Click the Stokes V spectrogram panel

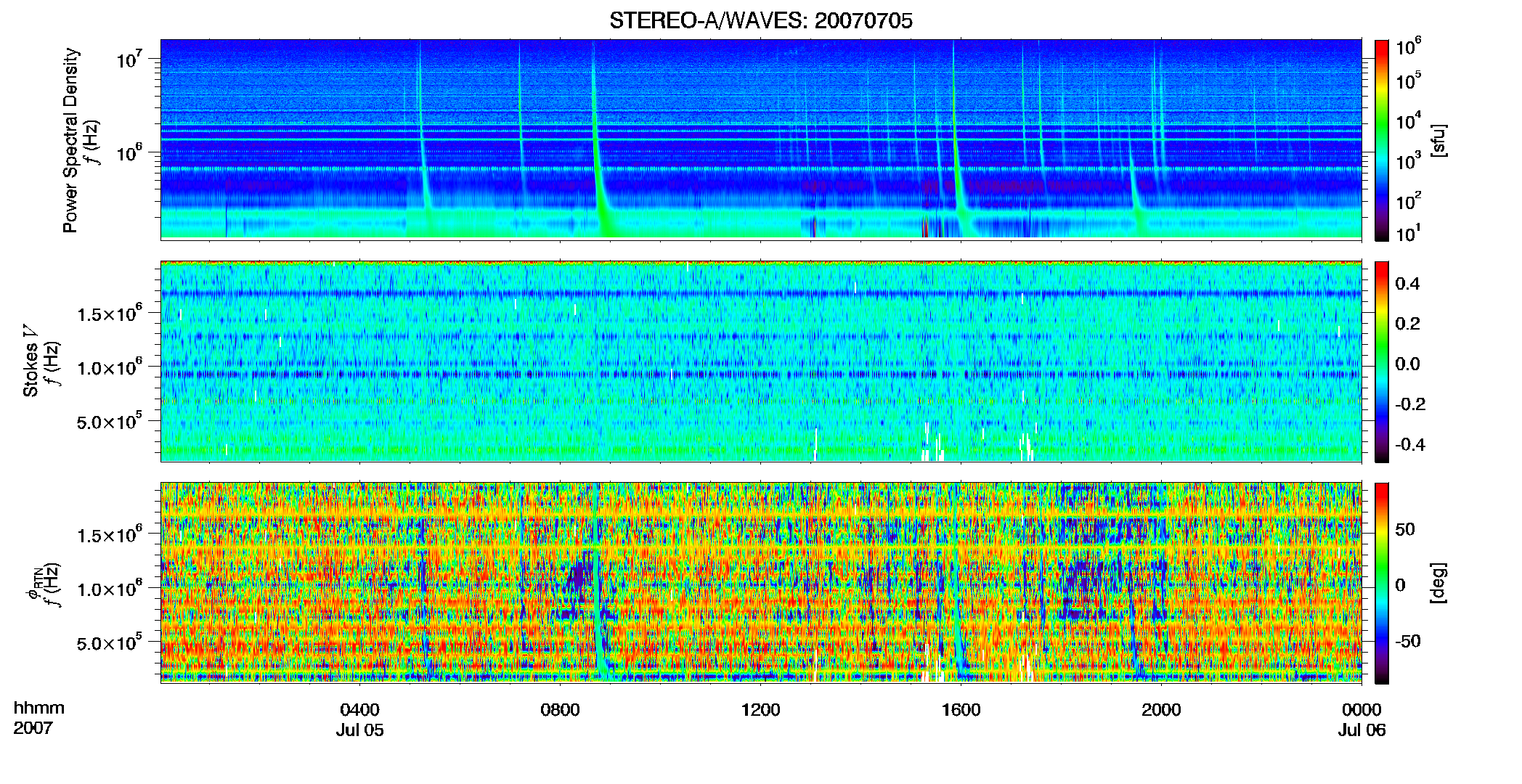click(x=761, y=361)
